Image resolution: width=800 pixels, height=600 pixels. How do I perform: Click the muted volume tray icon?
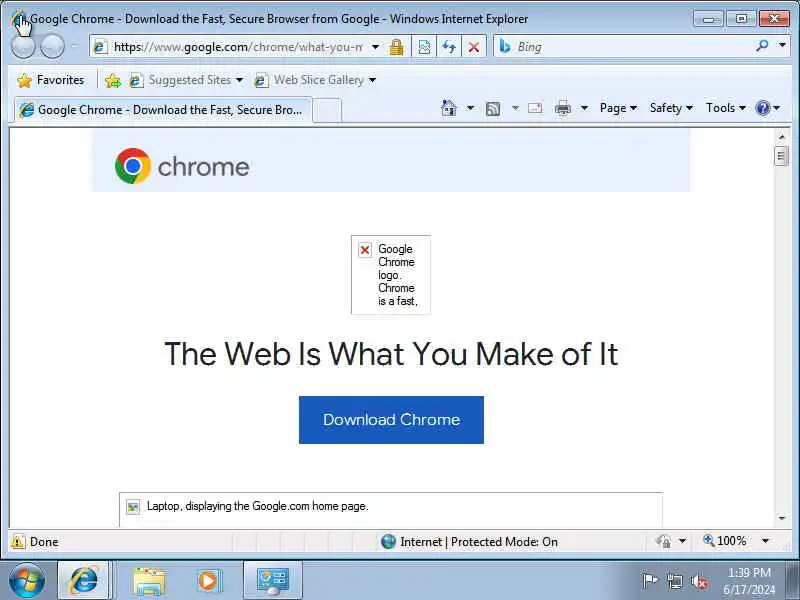pos(699,581)
